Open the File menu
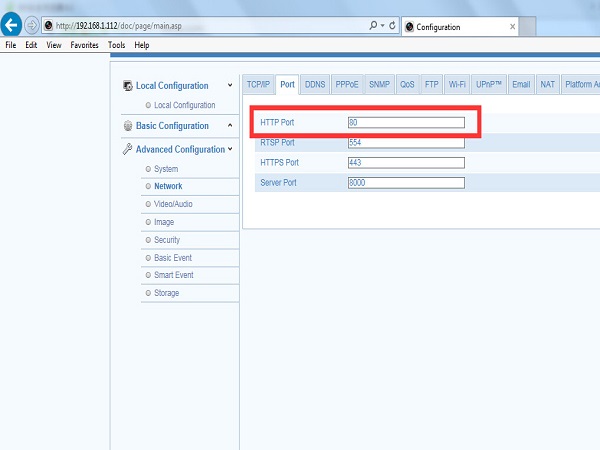The height and width of the screenshot is (450, 600). click(11, 45)
